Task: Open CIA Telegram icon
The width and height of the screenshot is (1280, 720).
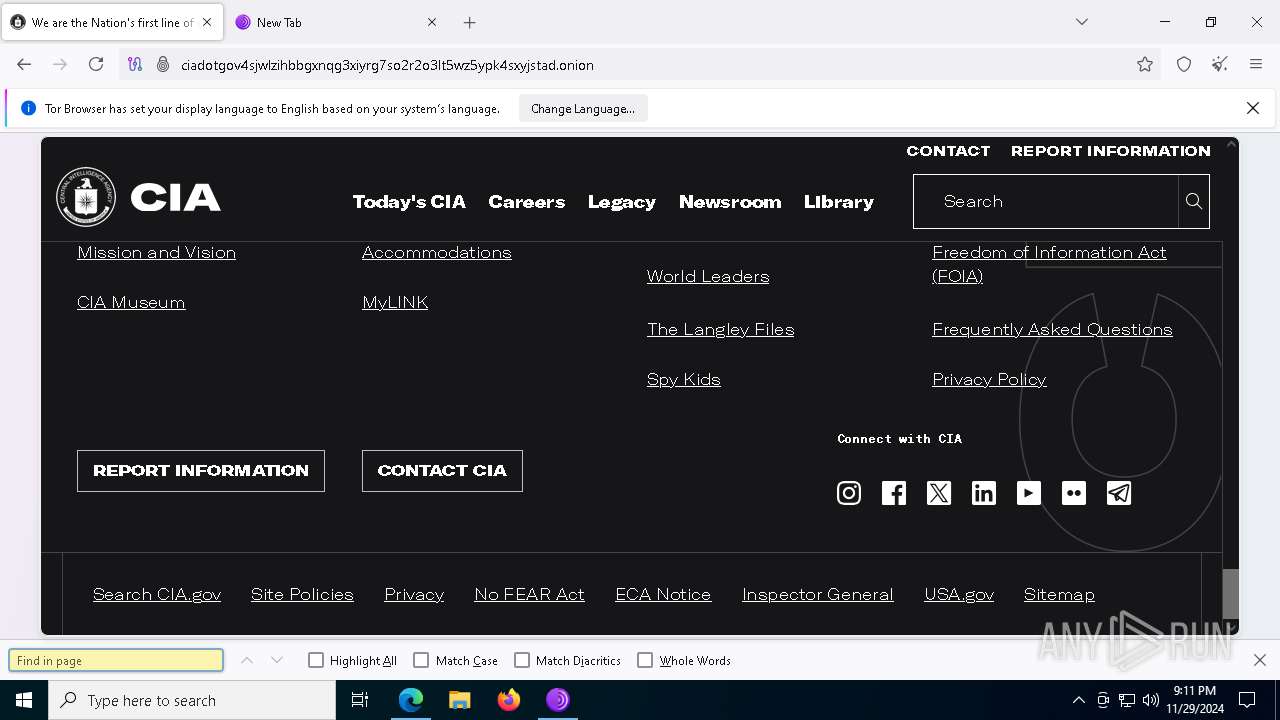Action: coord(1119,493)
